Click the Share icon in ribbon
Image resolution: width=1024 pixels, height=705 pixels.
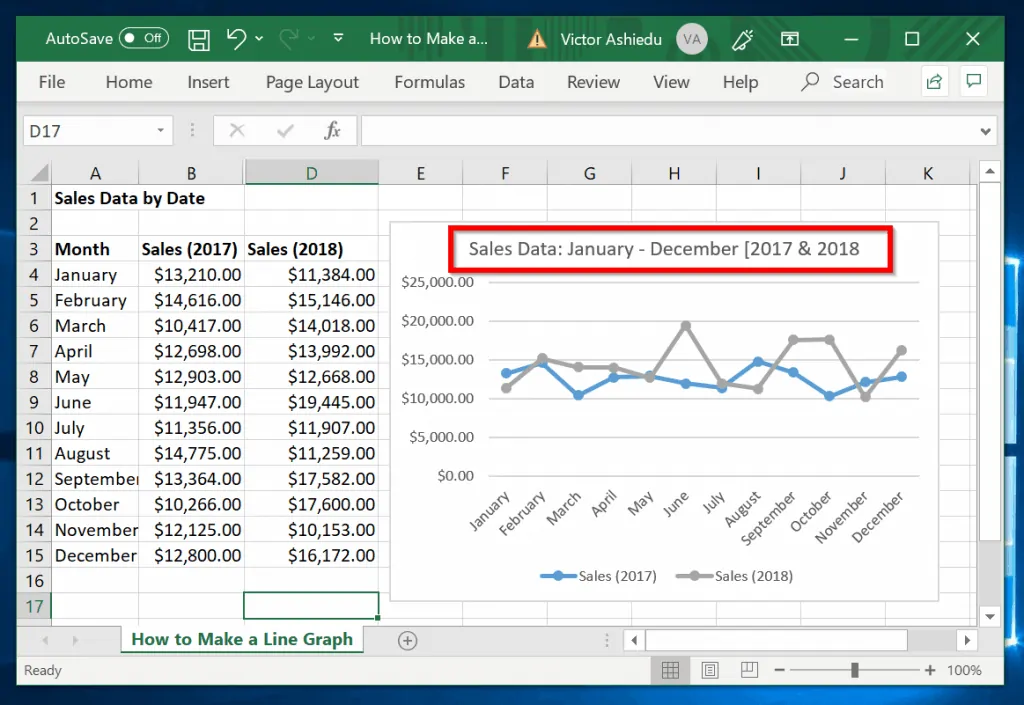pyautogui.click(x=934, y=82)
